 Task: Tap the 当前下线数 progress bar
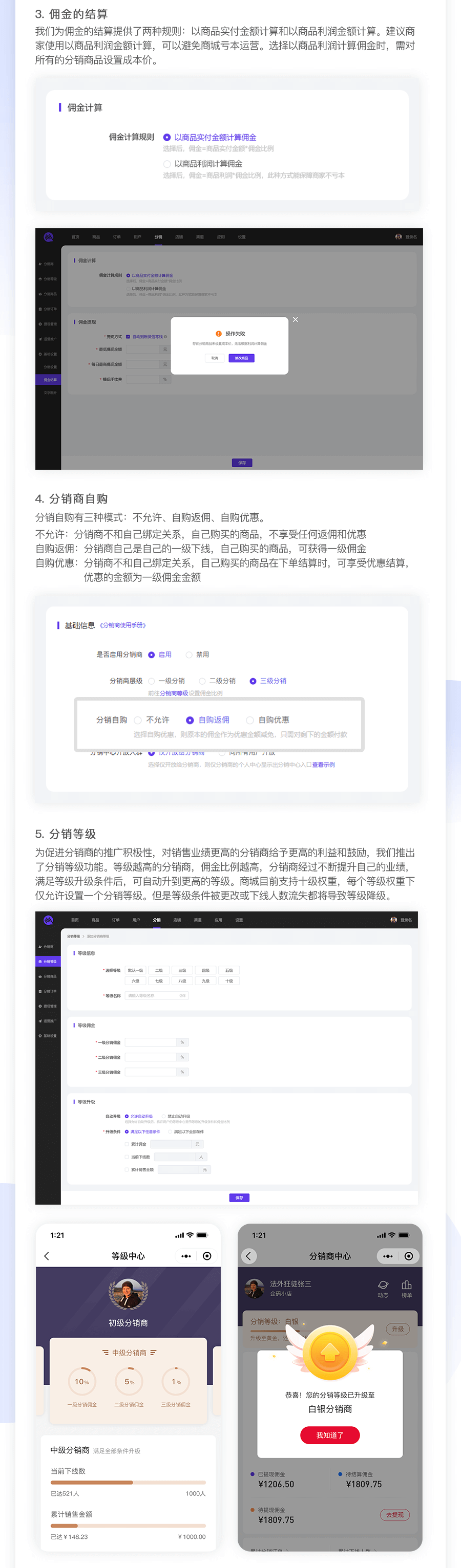point(128,1482)
